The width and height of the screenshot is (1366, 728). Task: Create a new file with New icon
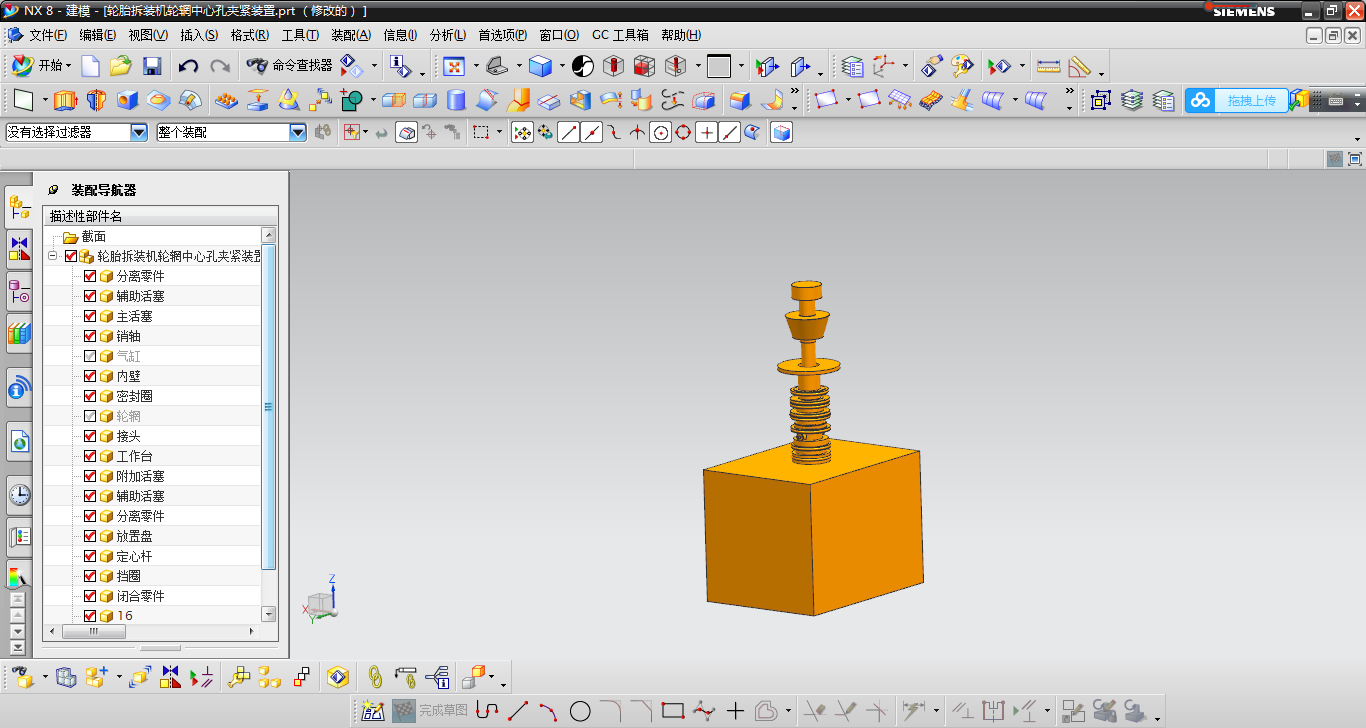pyautogui.click(x=90, y=67)
